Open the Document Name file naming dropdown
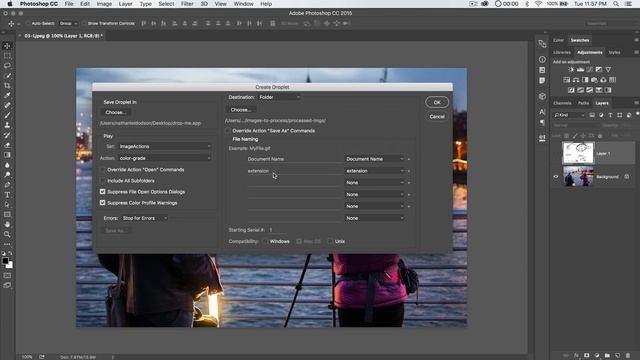This screenshot has height=360, width=640. (374, 159)
